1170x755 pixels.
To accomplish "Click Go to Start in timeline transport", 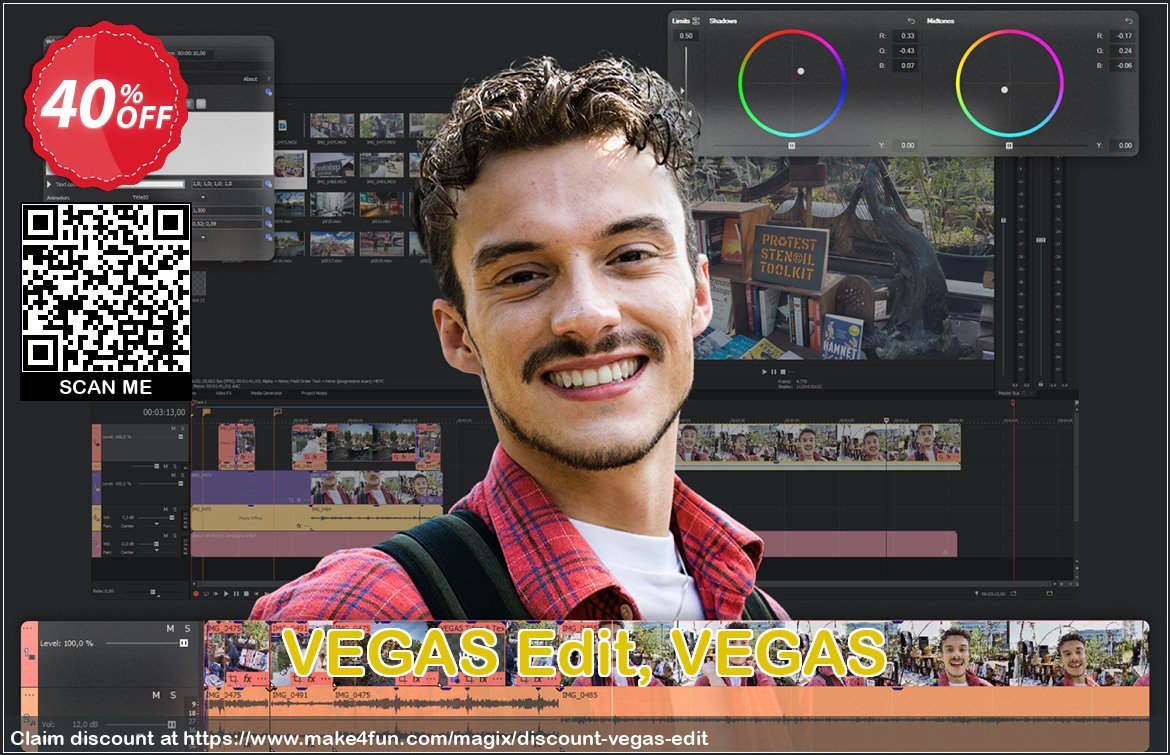I will (x=256, y=594).
